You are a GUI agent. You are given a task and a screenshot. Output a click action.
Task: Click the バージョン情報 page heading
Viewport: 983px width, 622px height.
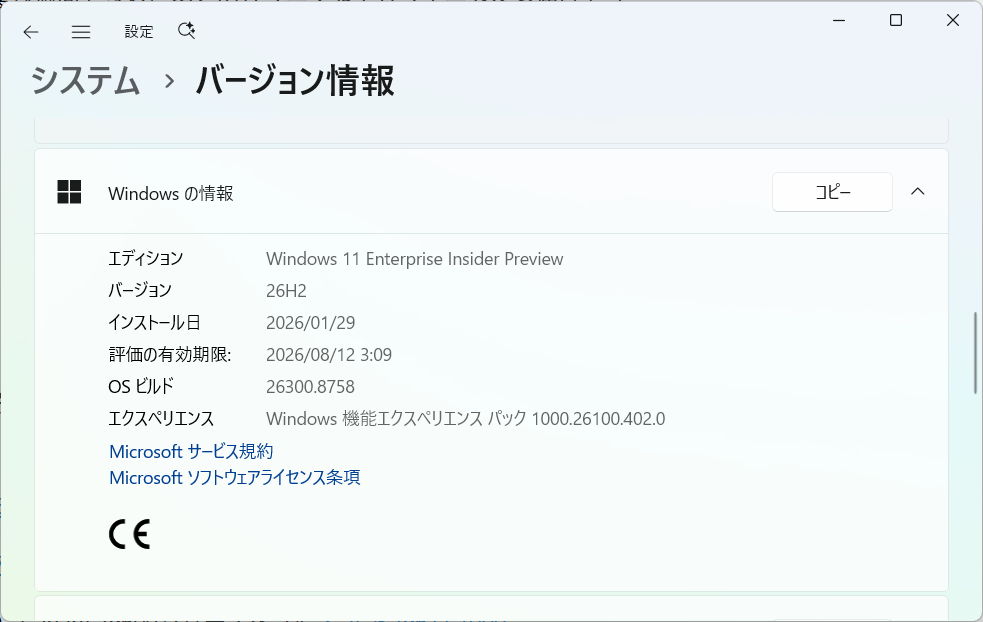[295, 81]
